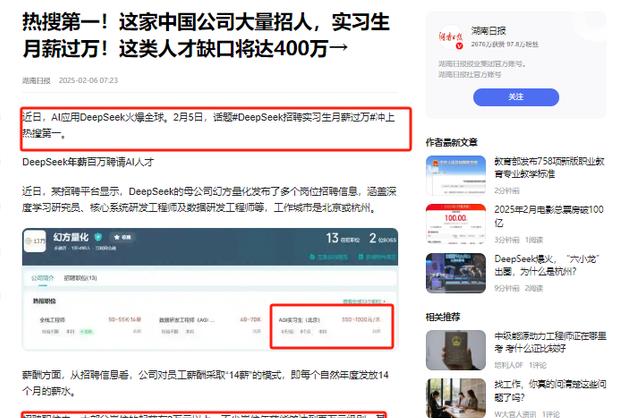
Task: Open thumbnail of DeepSeek爆火 六小龙 article
Action: click(x=456, y=273)
